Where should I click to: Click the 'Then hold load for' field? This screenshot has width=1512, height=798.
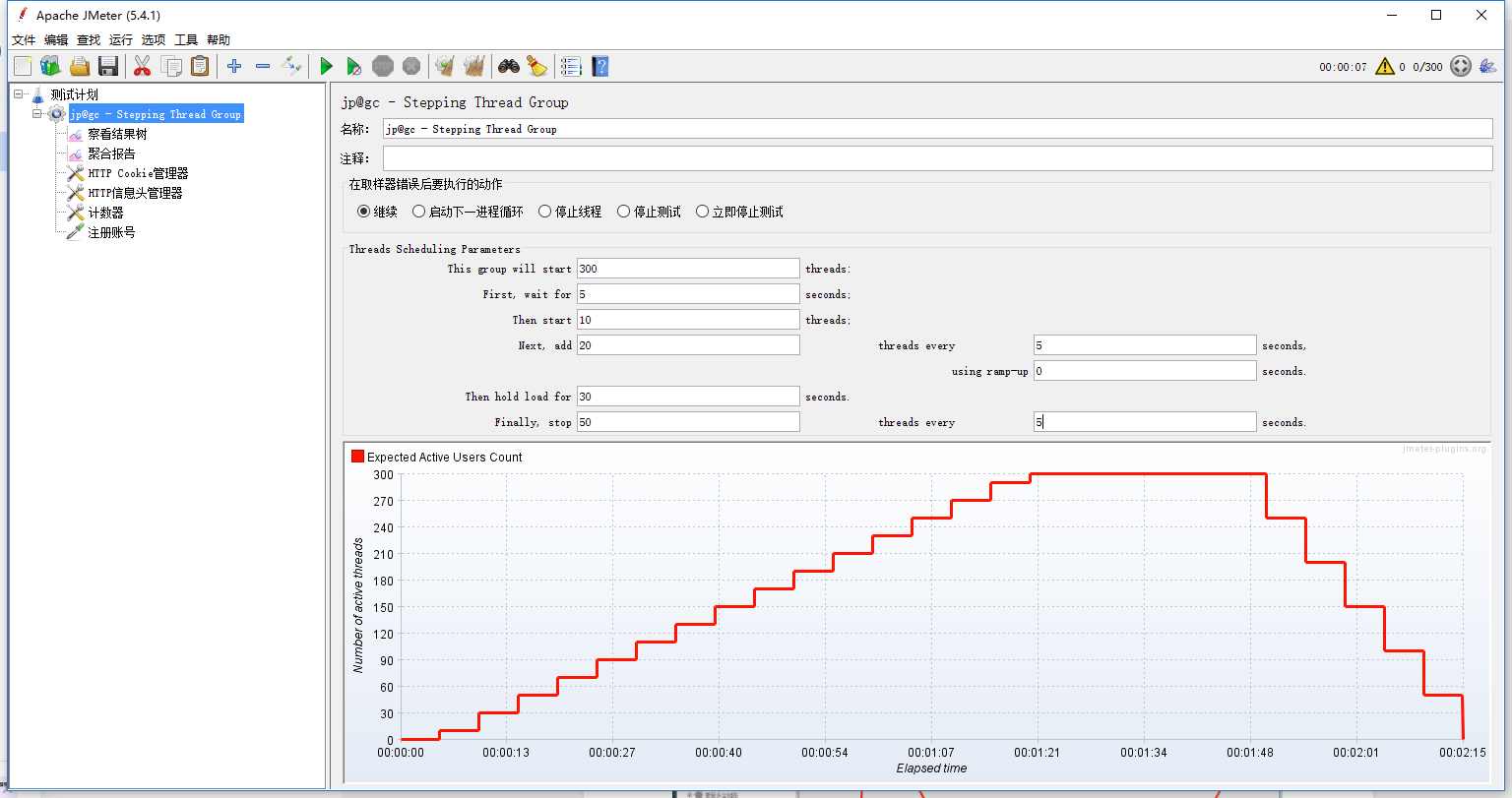pos(688,397)
